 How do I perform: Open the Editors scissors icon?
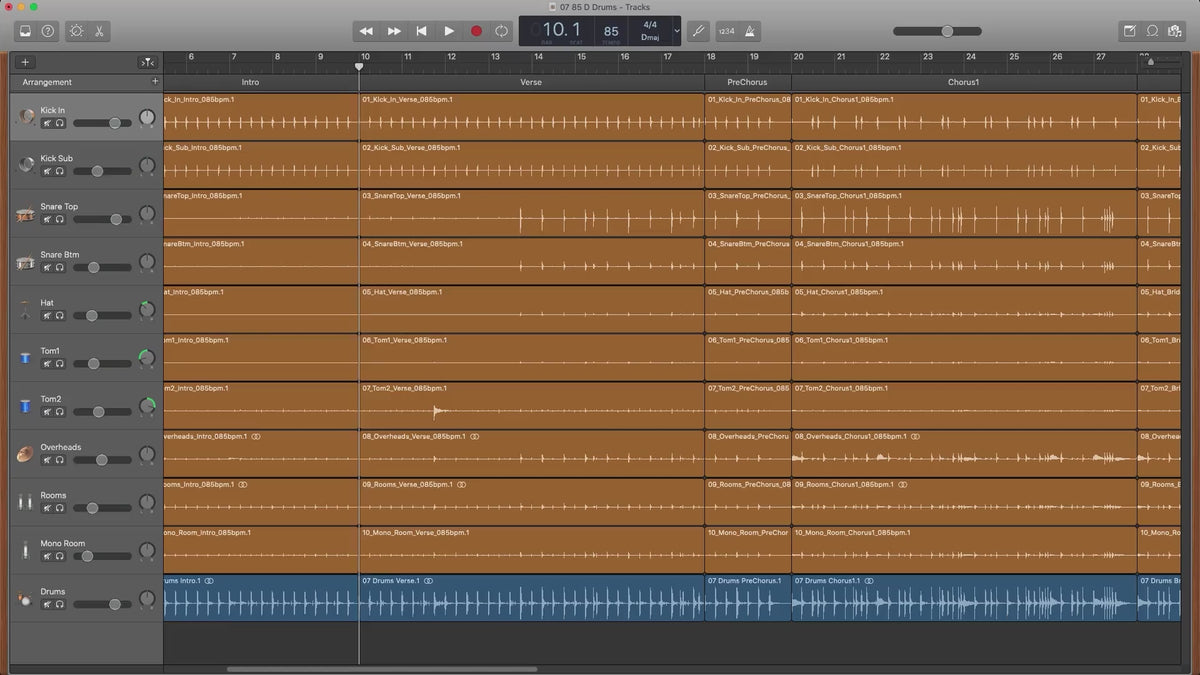point(100,31)
